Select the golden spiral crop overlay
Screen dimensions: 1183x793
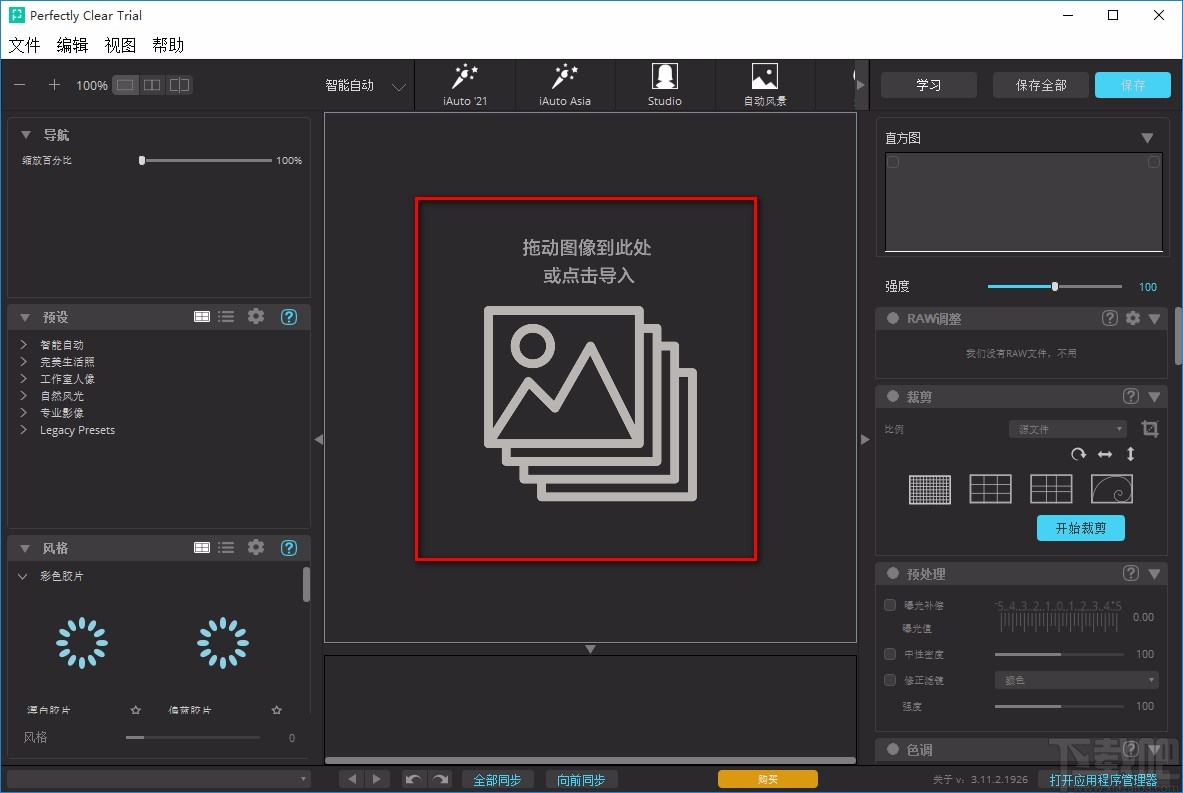1111,489
